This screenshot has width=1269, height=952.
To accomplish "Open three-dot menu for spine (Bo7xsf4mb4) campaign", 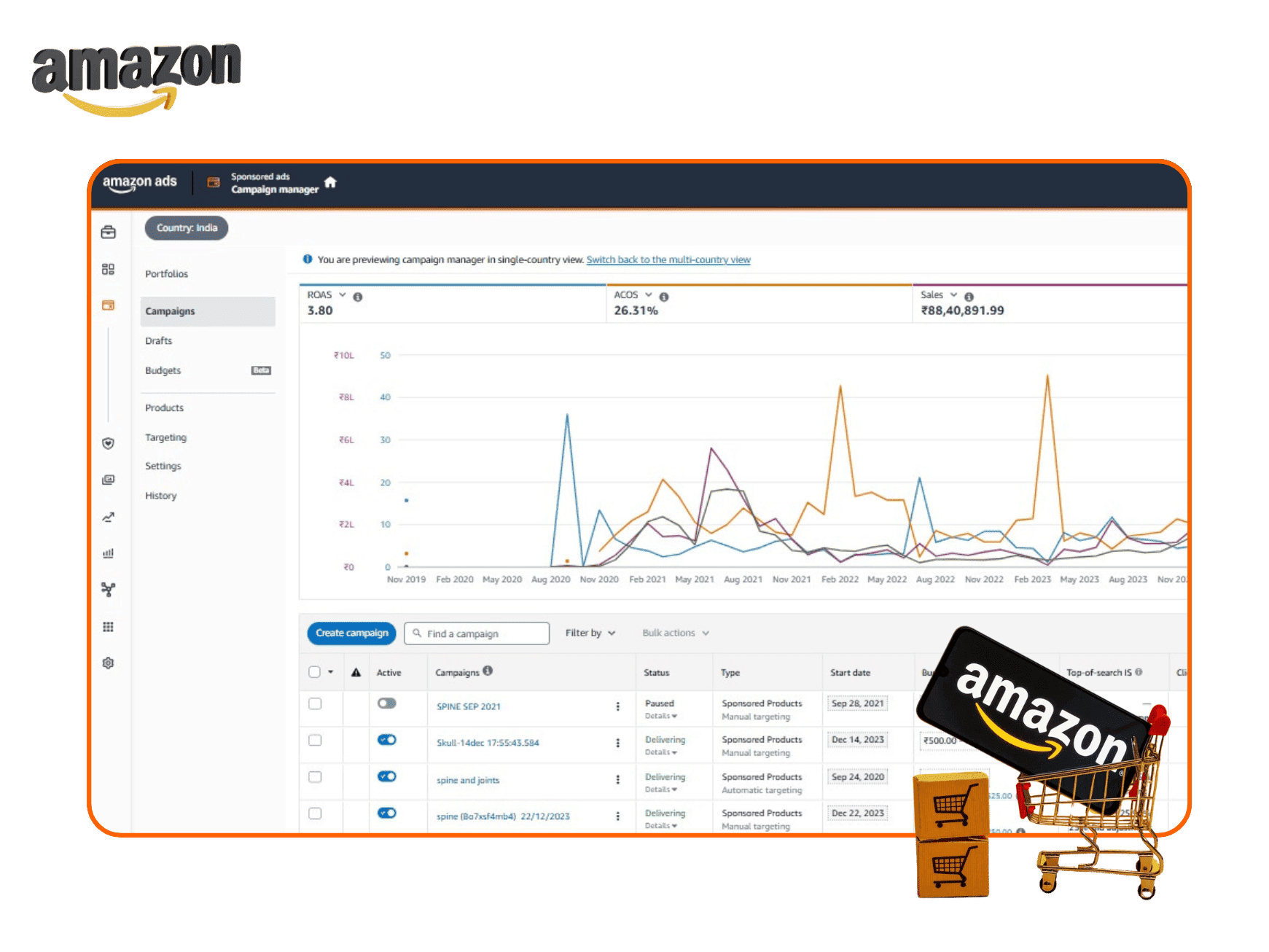I will (x=618, y=816).
